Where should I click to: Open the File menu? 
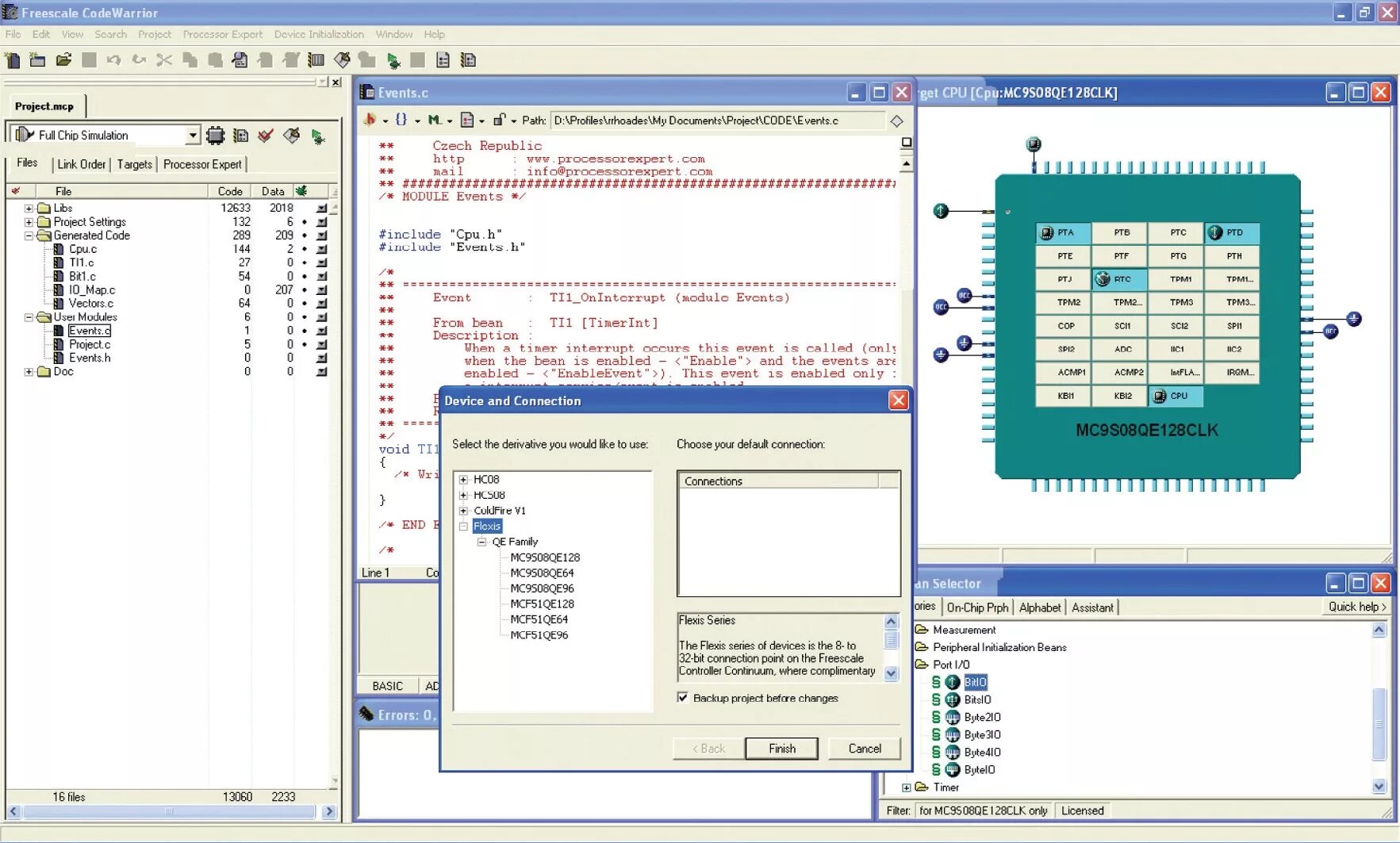click(x=13, y=34)
